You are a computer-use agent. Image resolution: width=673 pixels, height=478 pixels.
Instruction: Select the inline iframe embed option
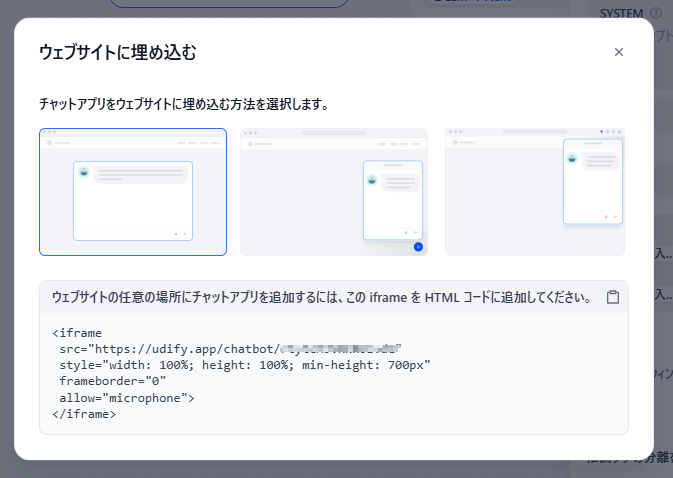pyautogui.click(x=133, y=192)
